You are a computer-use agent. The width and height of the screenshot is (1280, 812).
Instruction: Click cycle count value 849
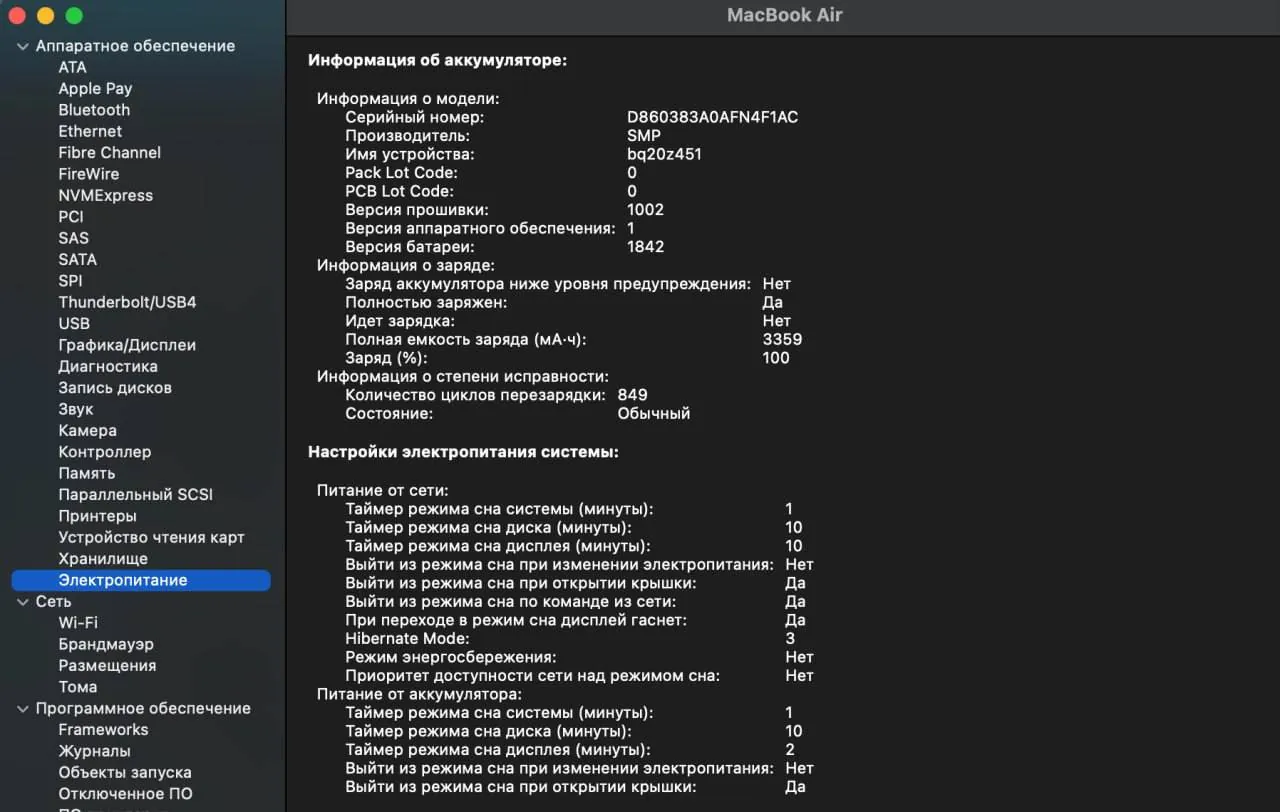(632, 395)
